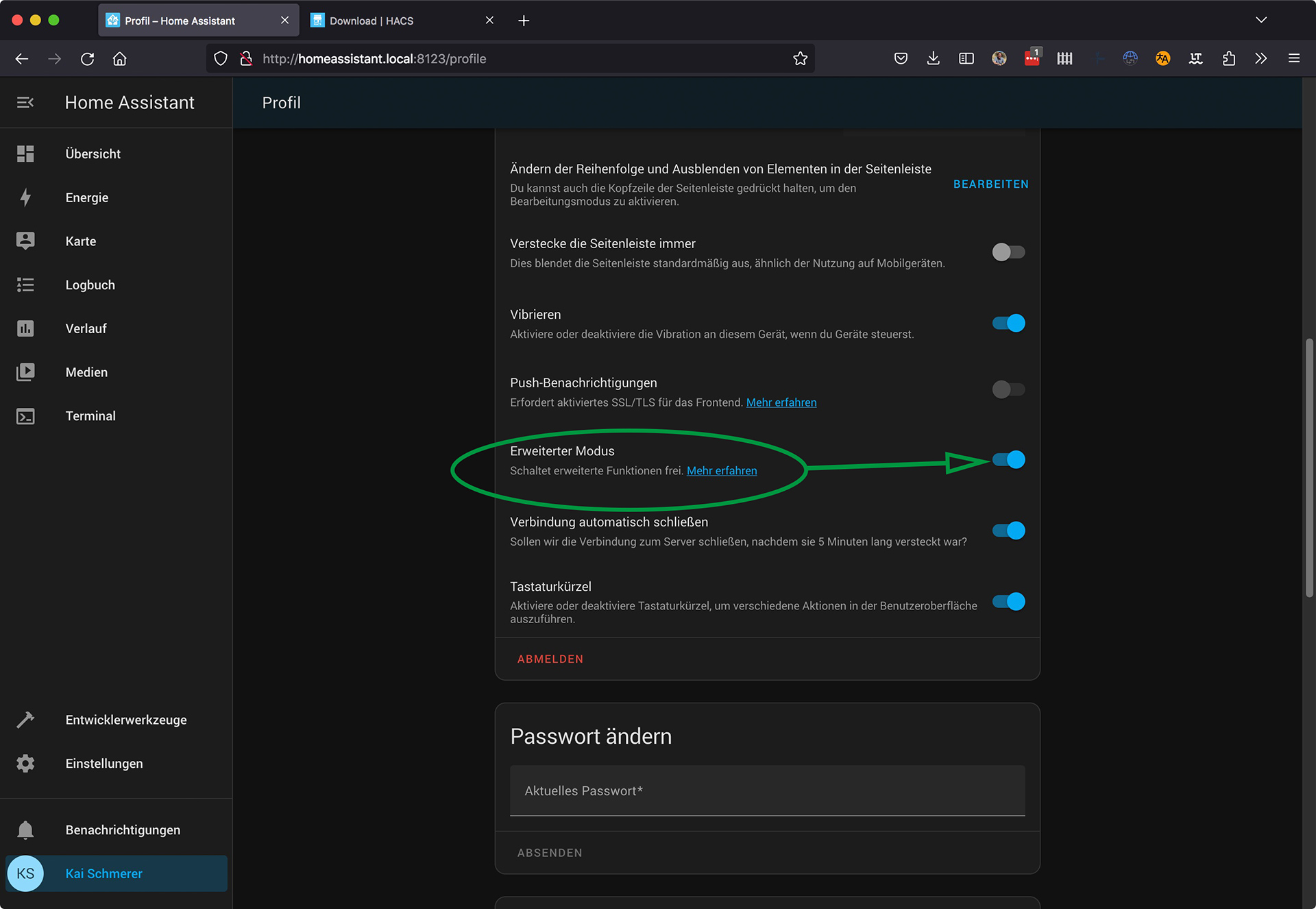Open the Energie lightning bolt icon
Screen dimensions: 1316x909
coord(25,197)
